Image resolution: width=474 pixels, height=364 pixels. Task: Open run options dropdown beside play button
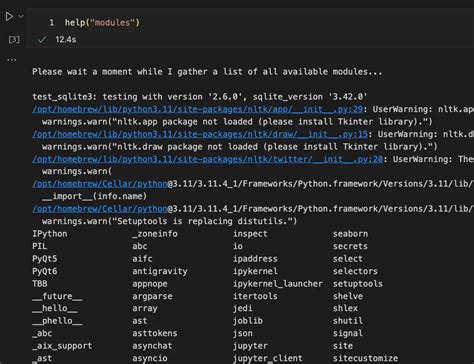point(21,16)
